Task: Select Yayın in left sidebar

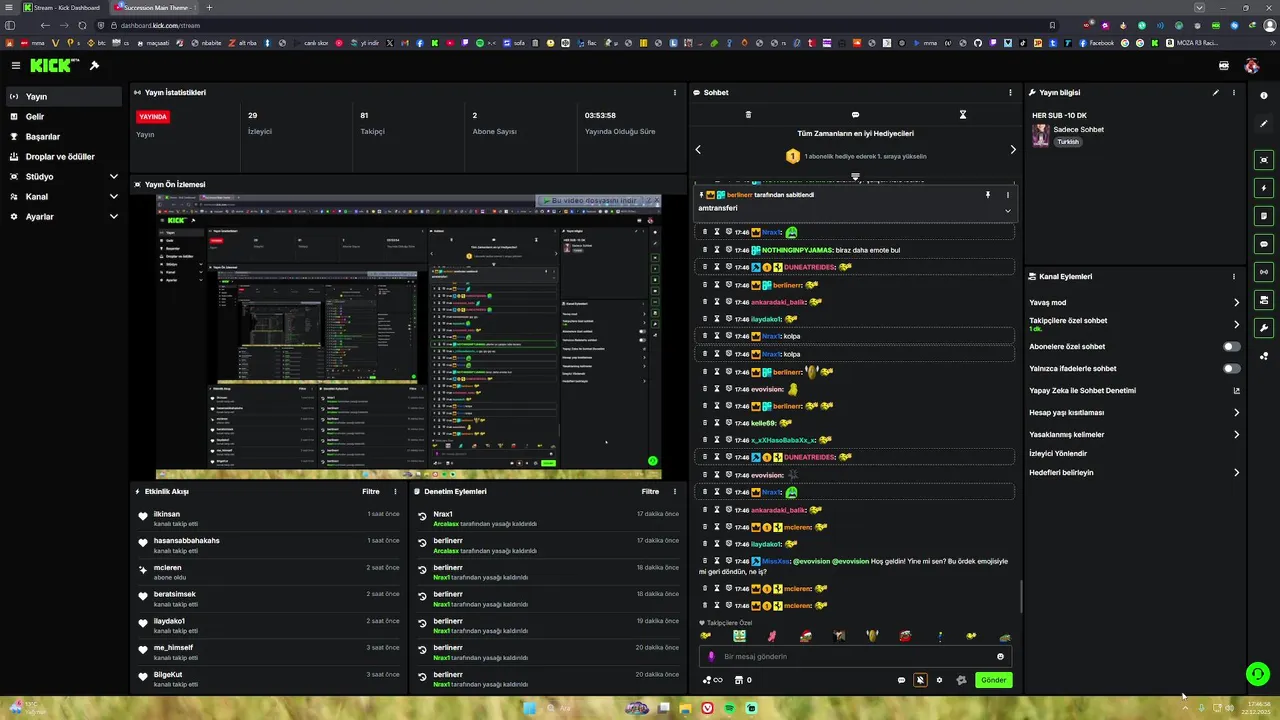Action: click(63, 97)
